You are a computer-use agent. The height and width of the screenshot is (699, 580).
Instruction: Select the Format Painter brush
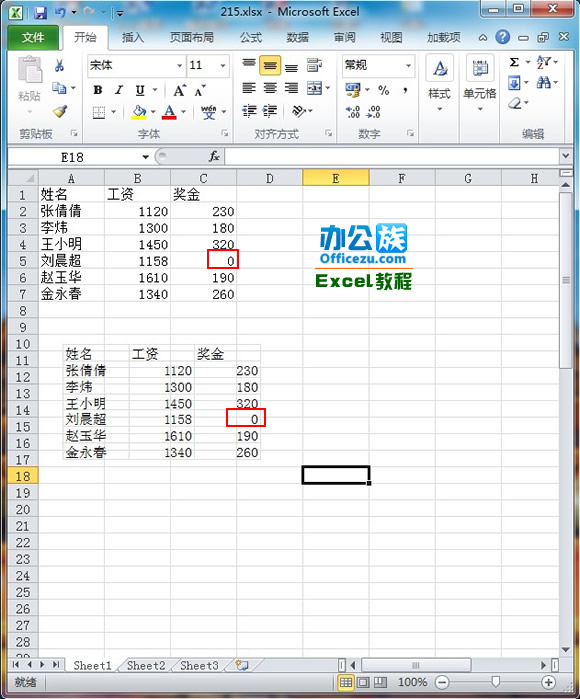pyautogui.click(x=60, y=111)
